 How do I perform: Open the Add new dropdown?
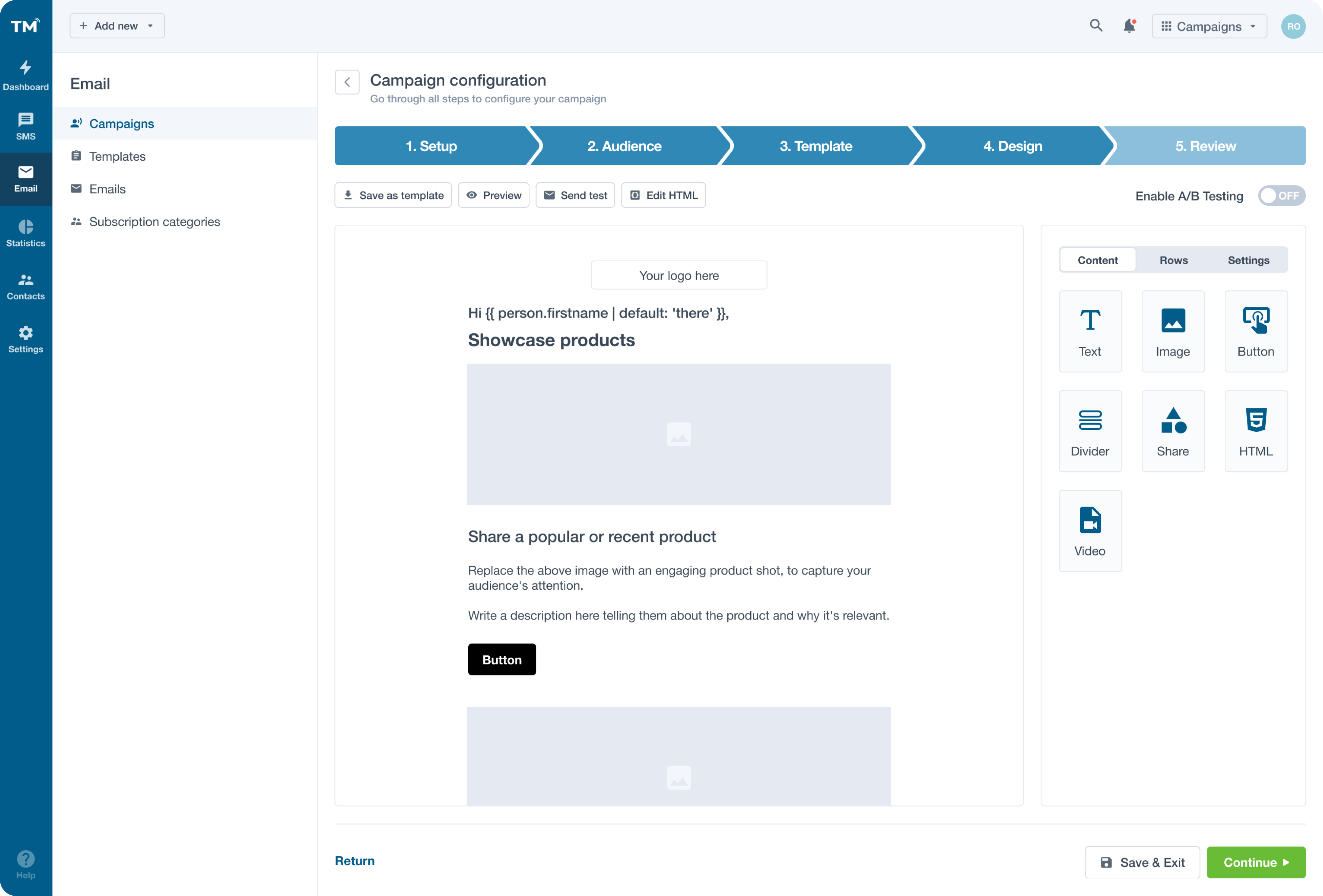(x=116, y=26)
